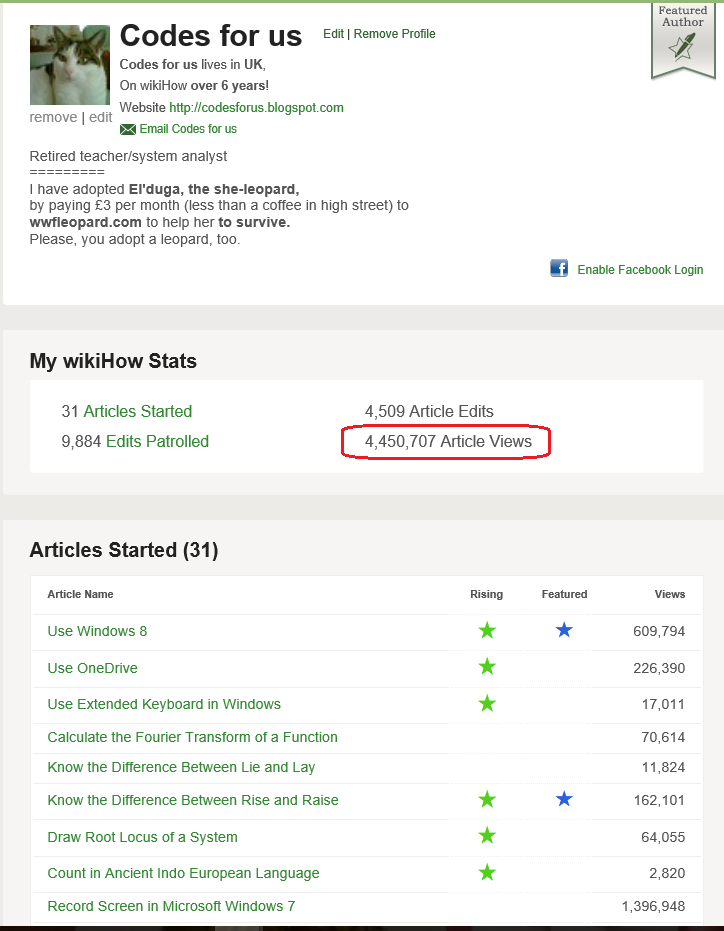The height and width of the screenshot is (931, 724).
Task: Click the 17,011 views value
Action: coord(663,704)
